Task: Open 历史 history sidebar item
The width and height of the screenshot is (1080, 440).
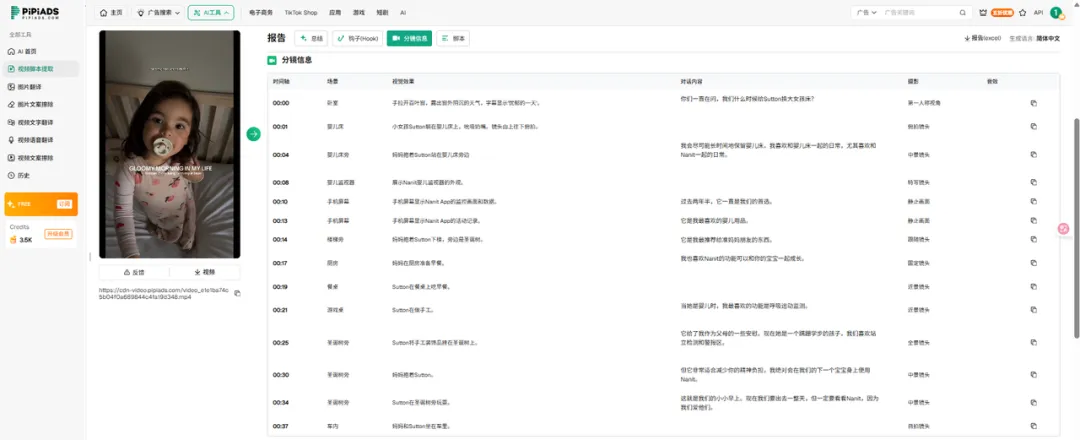Action: point(41,176)
